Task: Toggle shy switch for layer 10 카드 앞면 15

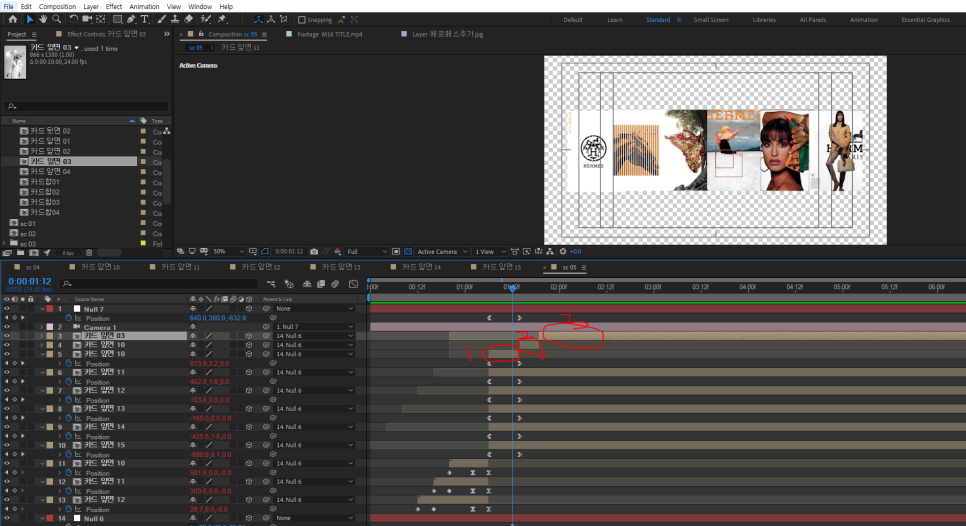Action: (x=193, y=445)
